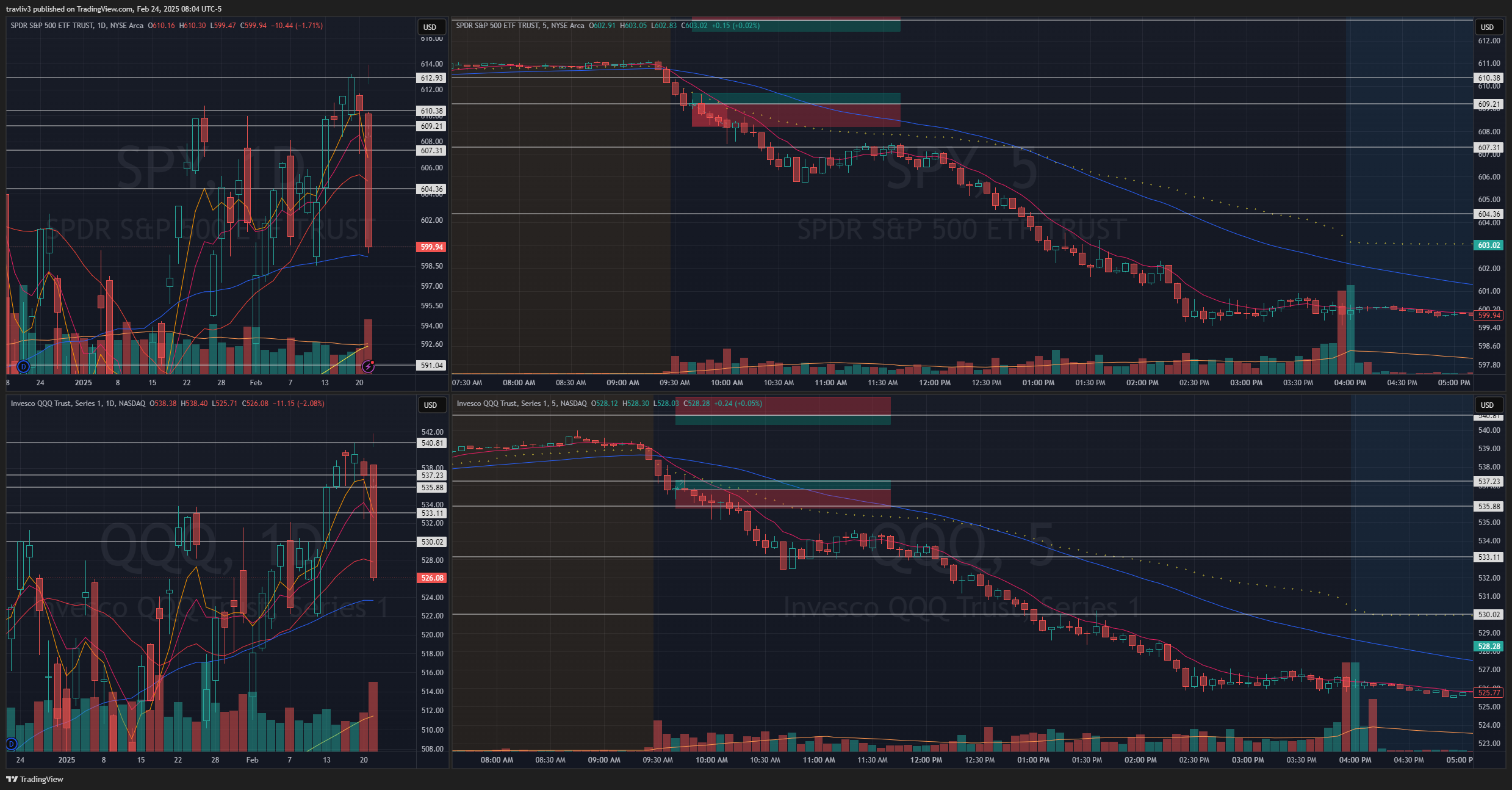Select 535.88 price label on QQQ daily chart
The image size is (1512, 790).
431,488
